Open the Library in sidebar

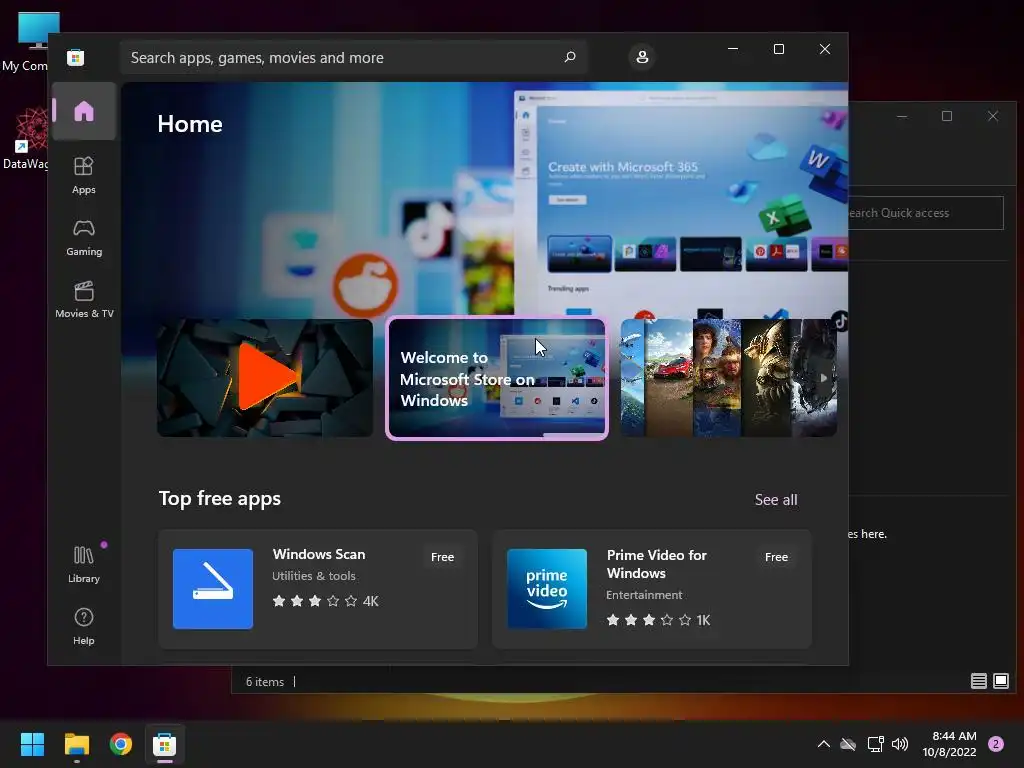84,565
